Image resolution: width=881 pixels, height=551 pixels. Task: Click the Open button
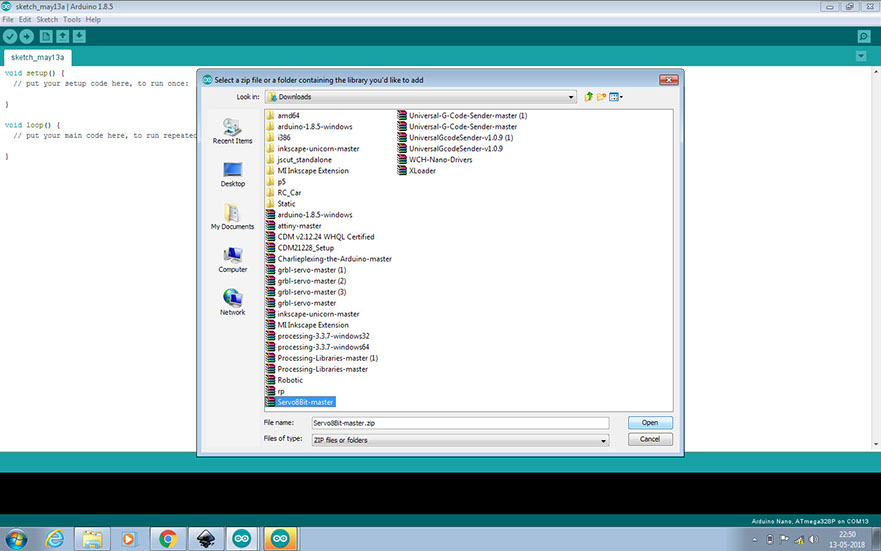tap(650, 422)
